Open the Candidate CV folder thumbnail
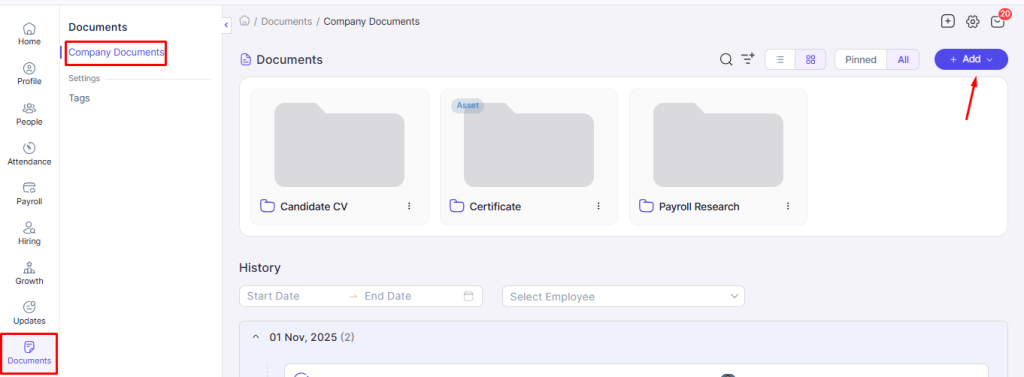Screen dimensions: 1024x377 click(339, 144)
